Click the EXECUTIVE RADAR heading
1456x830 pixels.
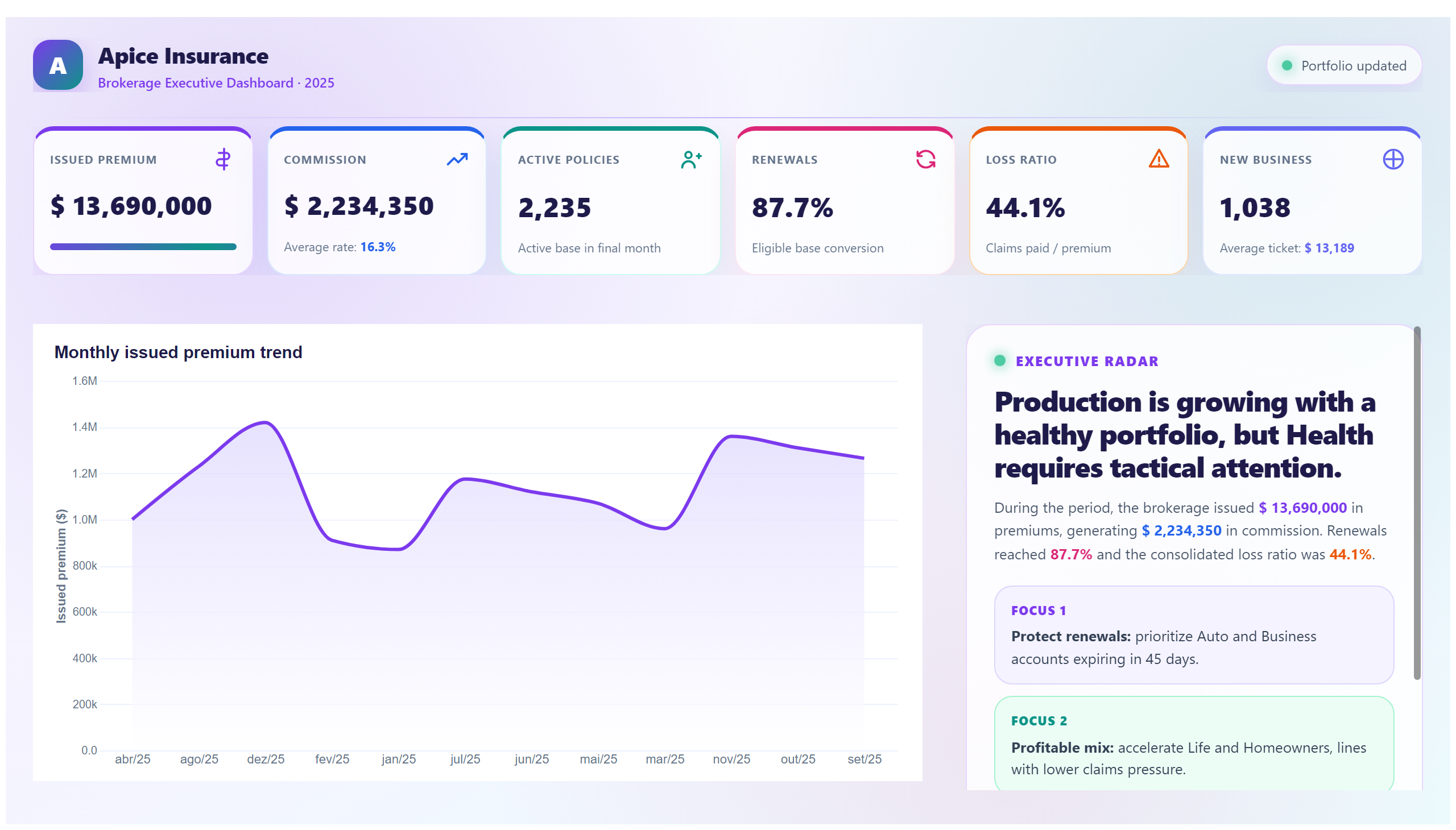tap(1086, 361)
